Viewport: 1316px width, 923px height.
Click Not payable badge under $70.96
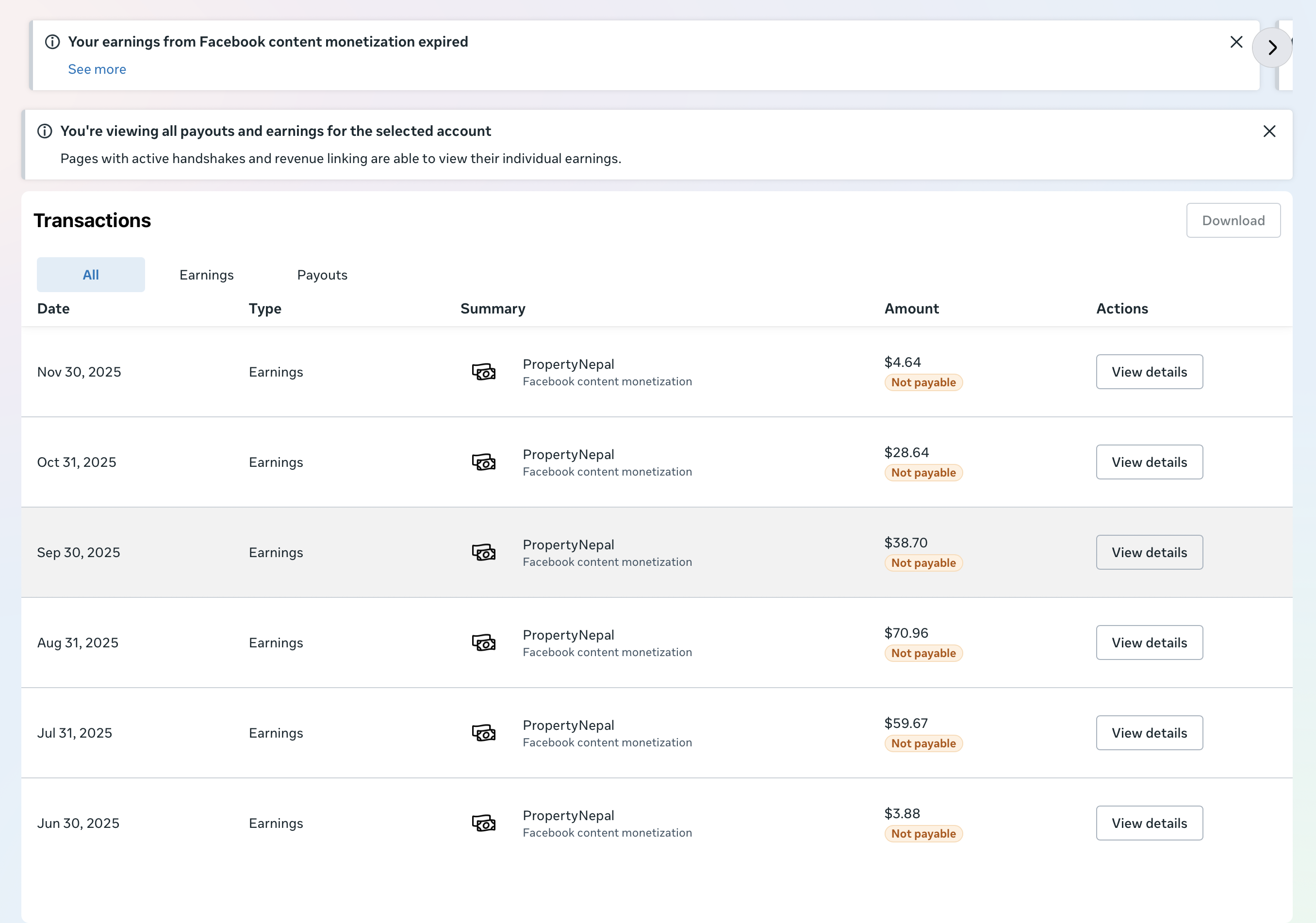pos(923,653)
